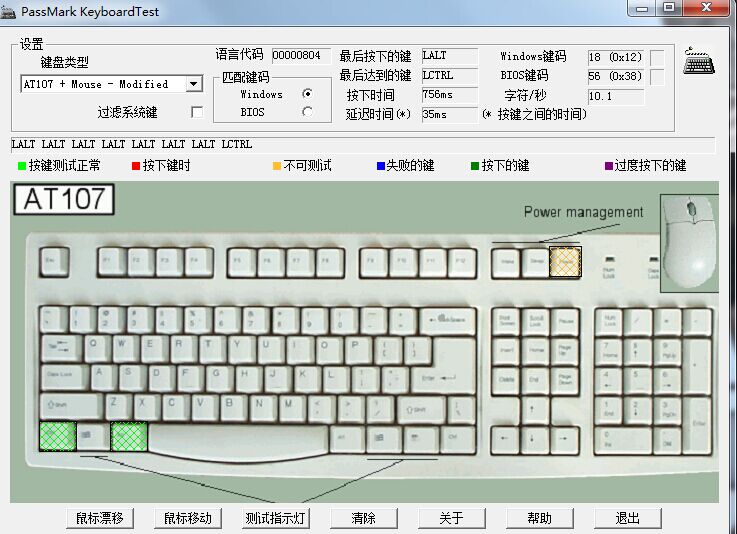Minimize the KeyboardTest window
The height and width of the screenshot is (534, 737).
642,8
